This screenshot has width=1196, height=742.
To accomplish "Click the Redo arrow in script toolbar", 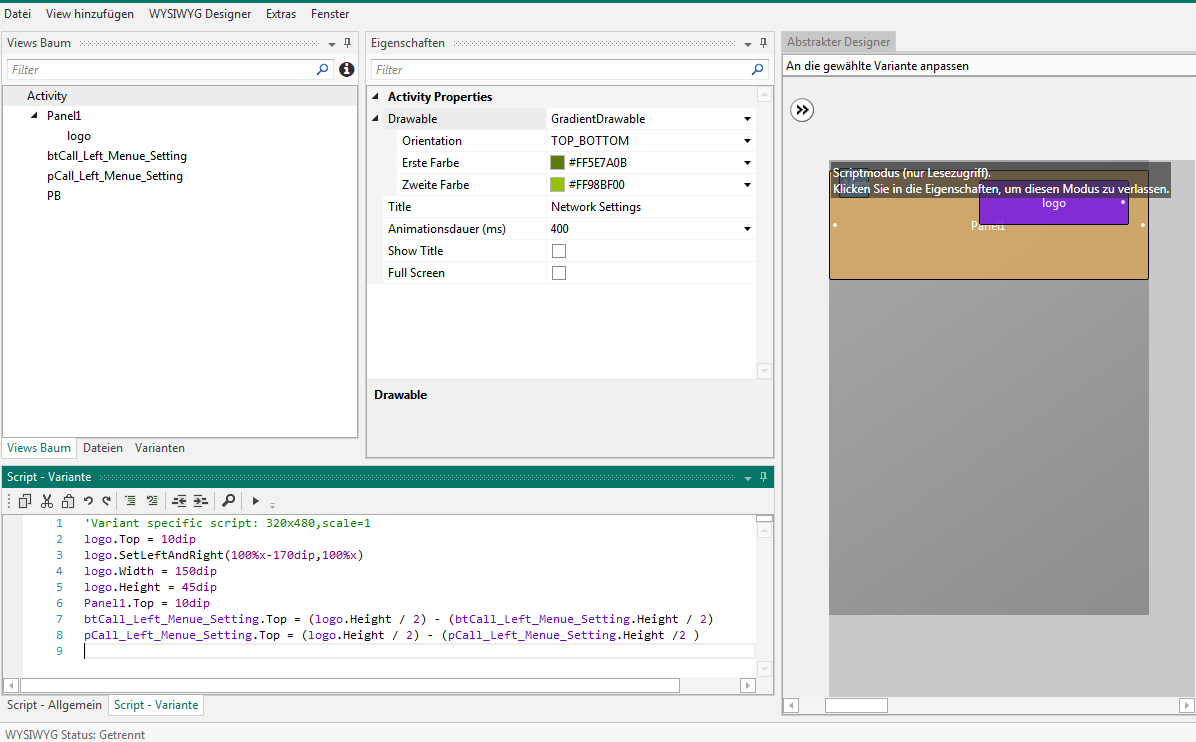I will pyautogui.click(x=106, y=501).
